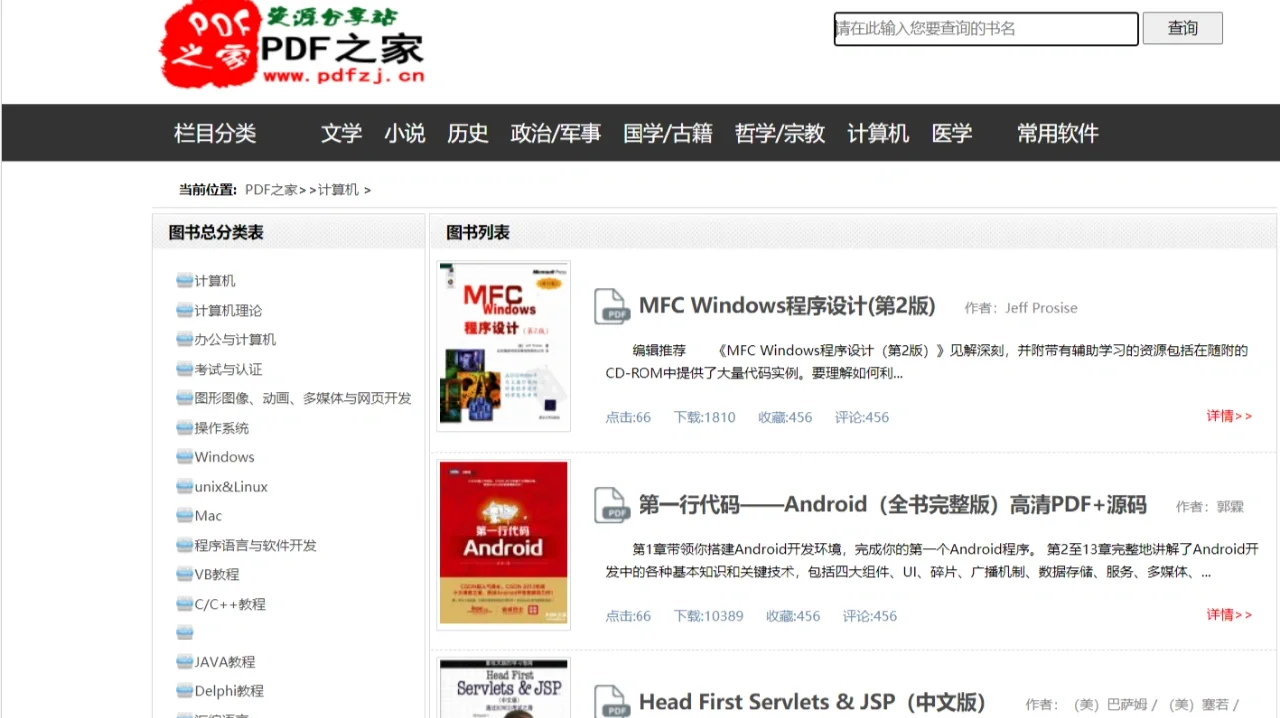
Task: Select JAVA教程 in the category list
Action: [x=225, y=662]
